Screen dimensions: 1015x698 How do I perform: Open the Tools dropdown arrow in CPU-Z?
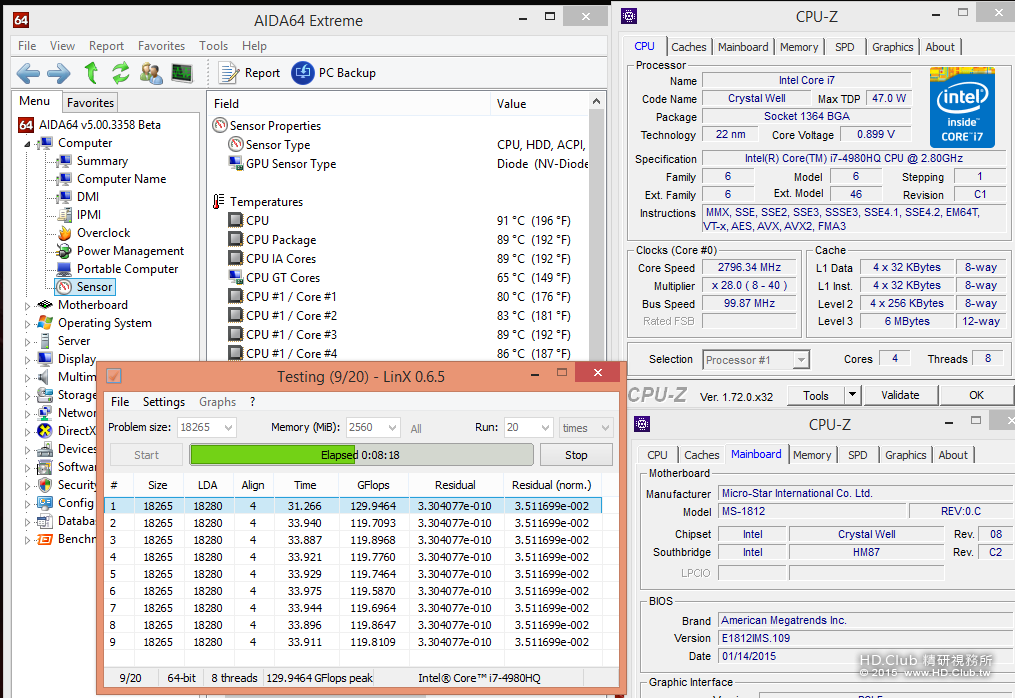tap(852, 395)
